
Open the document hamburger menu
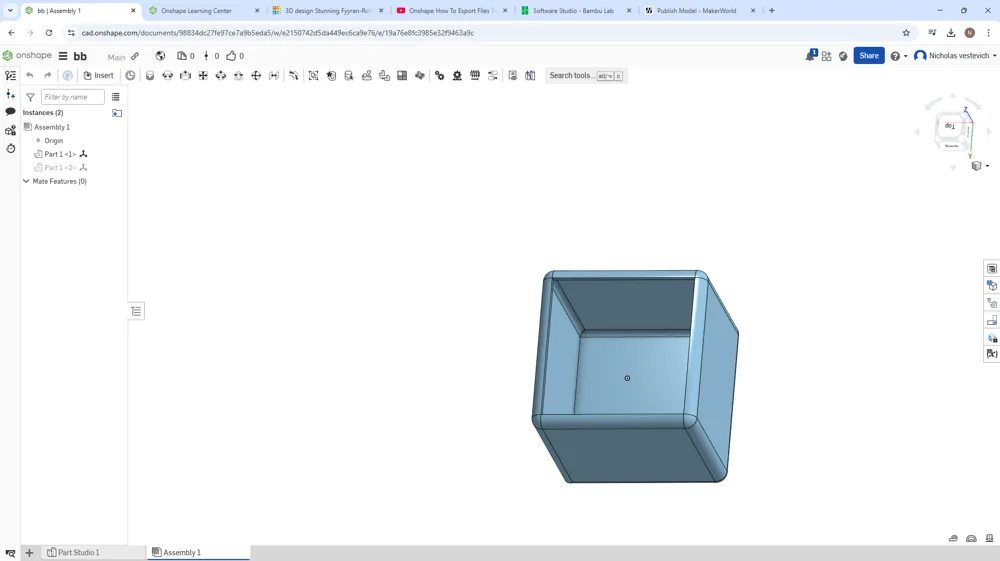(63, 56)
